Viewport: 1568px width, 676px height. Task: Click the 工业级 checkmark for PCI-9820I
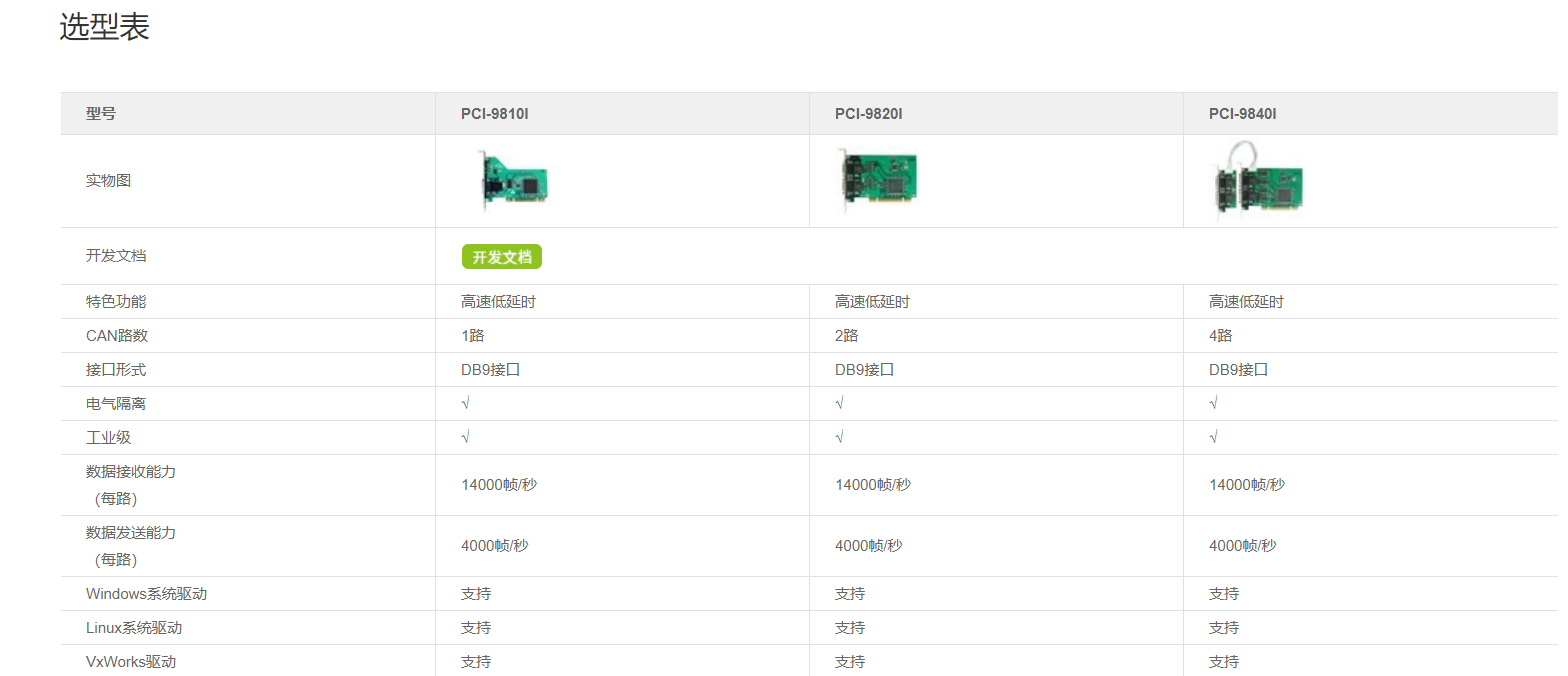(x=840, y=437)
